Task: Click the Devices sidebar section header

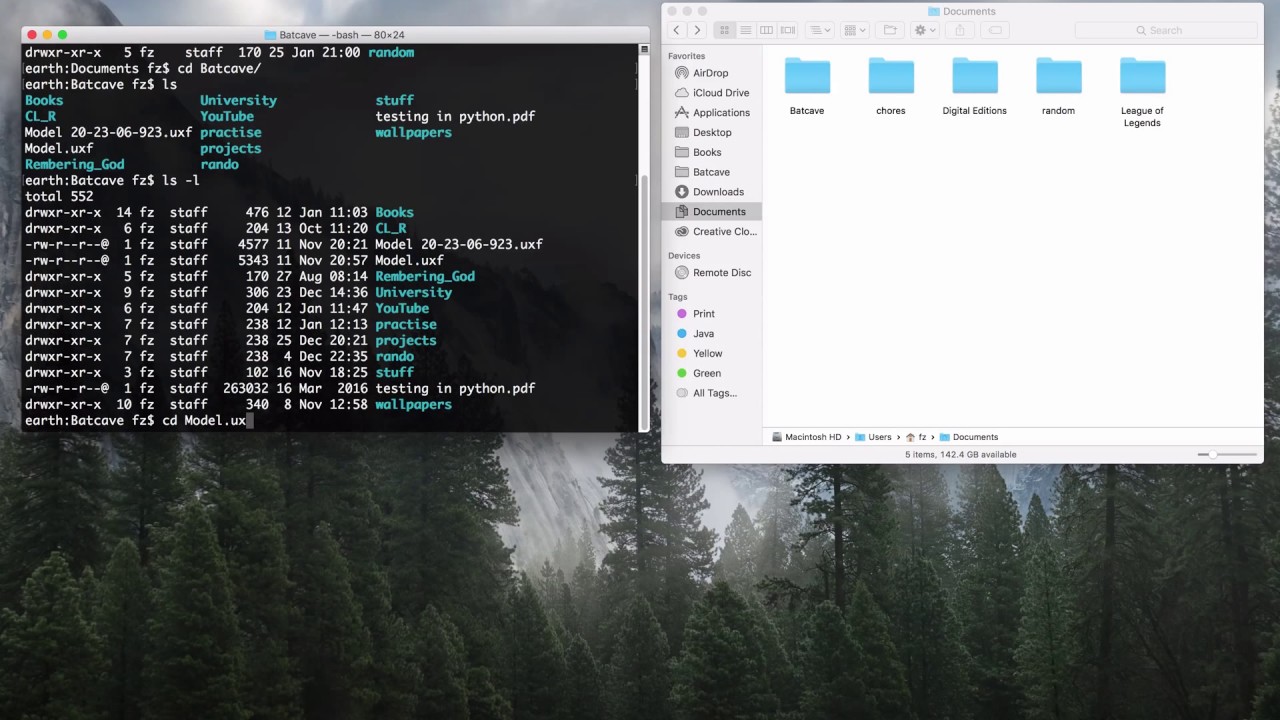Action: pos(684,255)
